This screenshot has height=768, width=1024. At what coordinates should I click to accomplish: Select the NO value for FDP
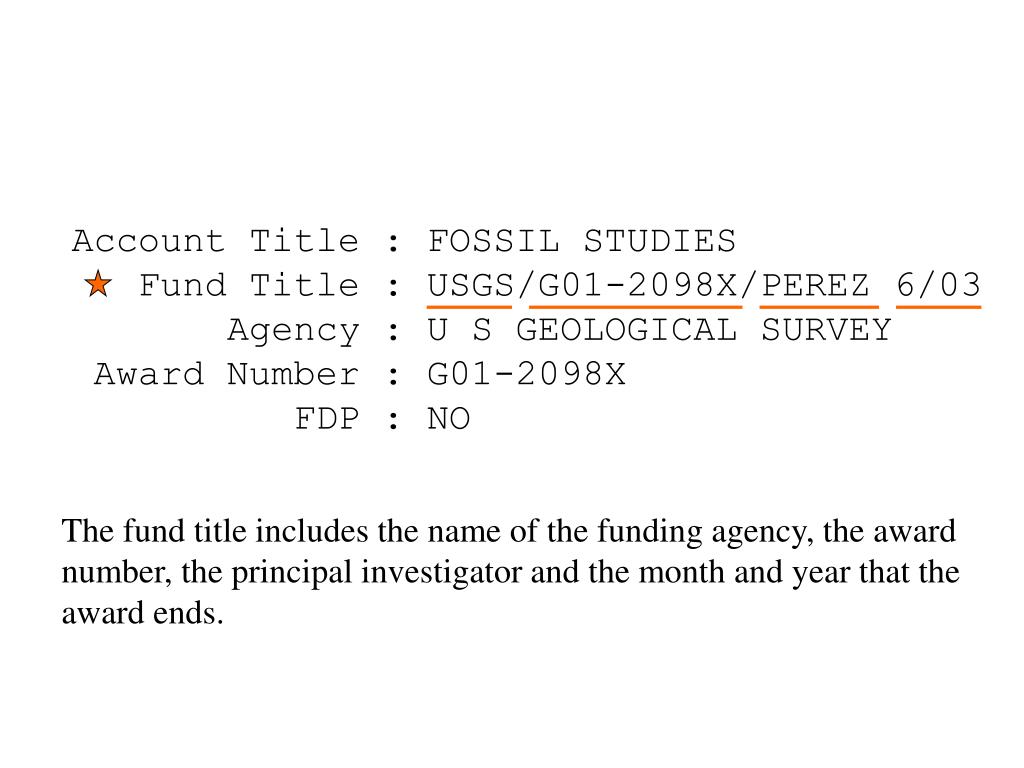coord(449,419)
